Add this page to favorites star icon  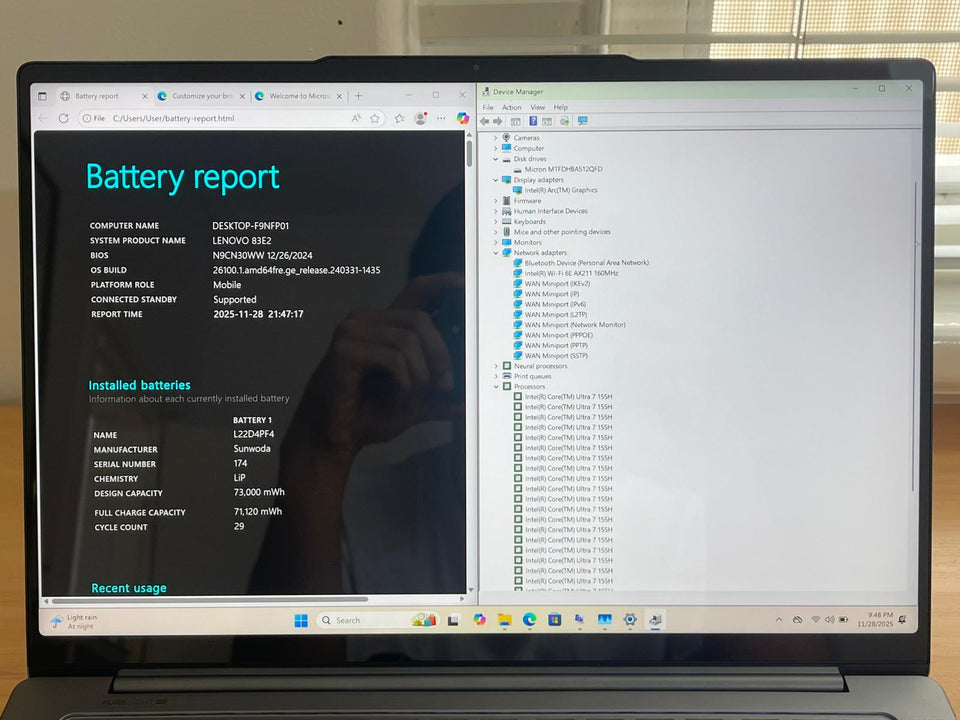(375, 118)
